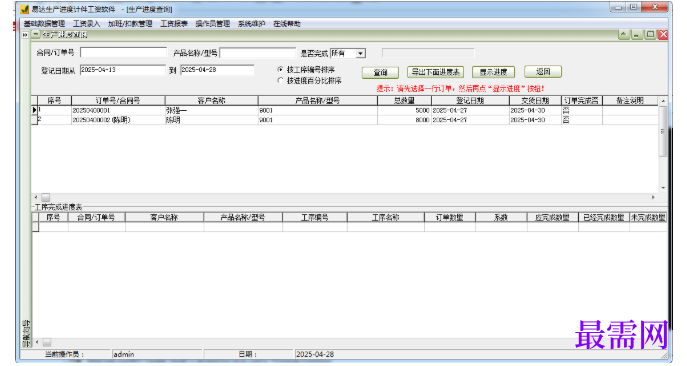687x366 pixels.
Task: Click customer name cell 张强一
Action: pos(212,110)
